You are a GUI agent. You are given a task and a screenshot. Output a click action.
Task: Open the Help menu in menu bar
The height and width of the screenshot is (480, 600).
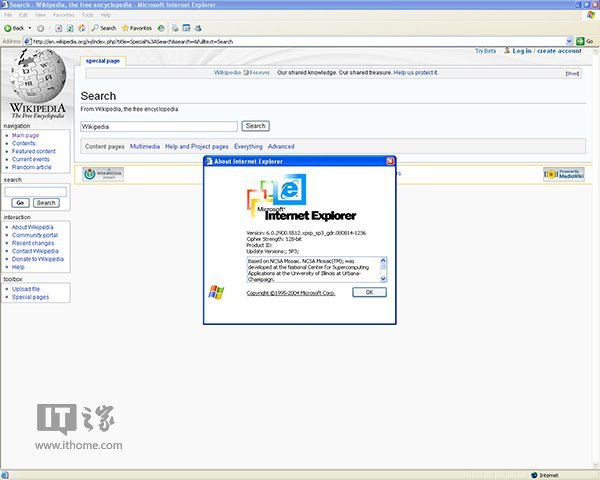point(106,15)
